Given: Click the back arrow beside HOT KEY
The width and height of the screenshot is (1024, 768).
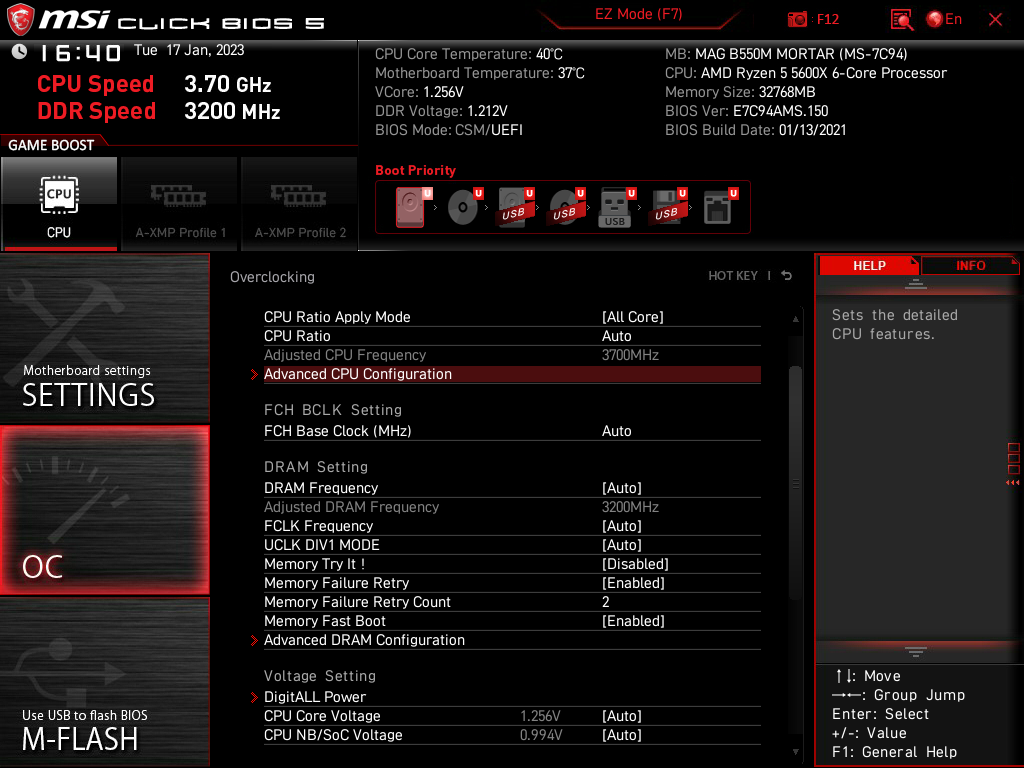Looking at the screenshot, I should coord(787,276).
